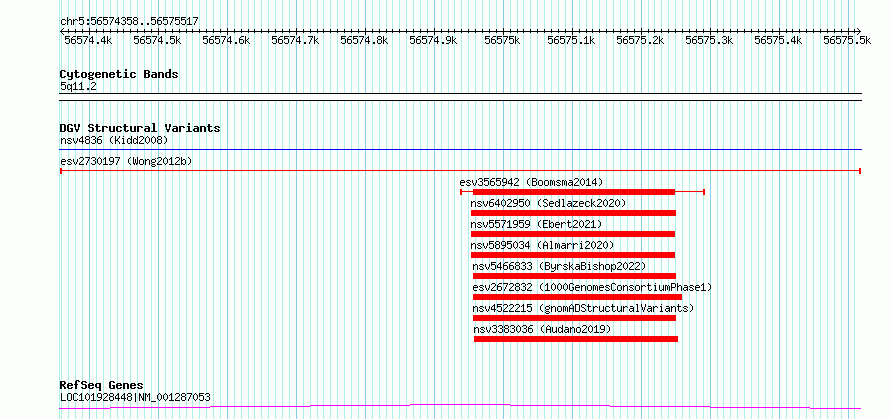Open variant esv2730197 (Wong2012b) label

126,161
